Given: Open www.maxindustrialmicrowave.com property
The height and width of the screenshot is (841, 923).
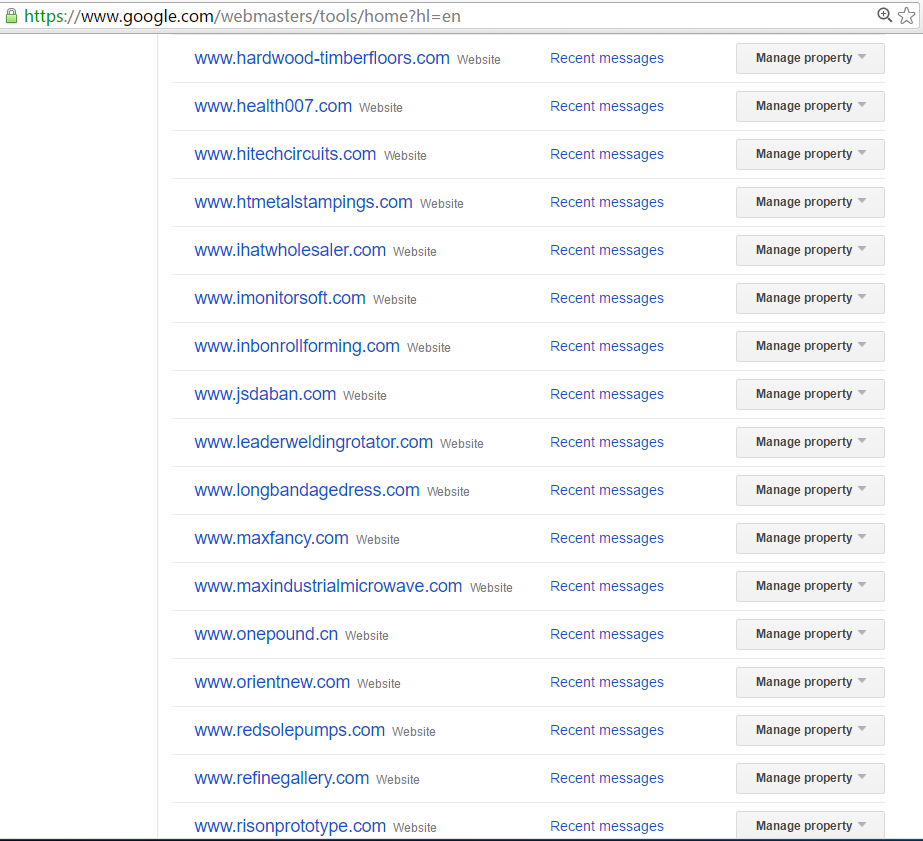Looking at the screenshot, I should pyautogui.click(x=328, y=586).
